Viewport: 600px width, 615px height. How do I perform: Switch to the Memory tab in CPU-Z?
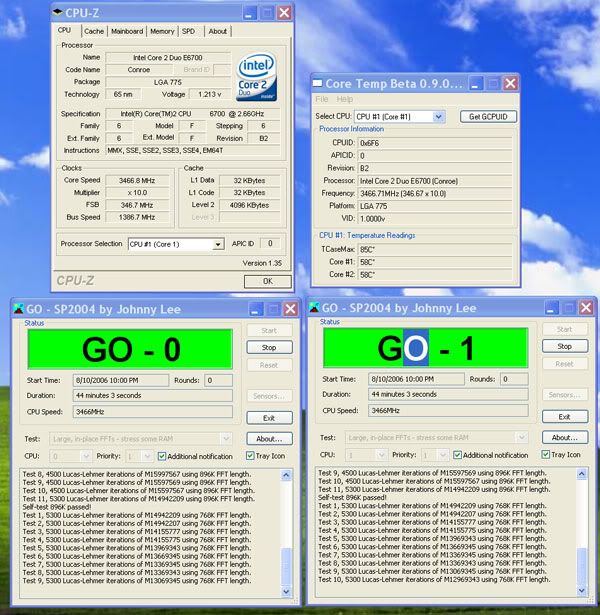(162, 31)
